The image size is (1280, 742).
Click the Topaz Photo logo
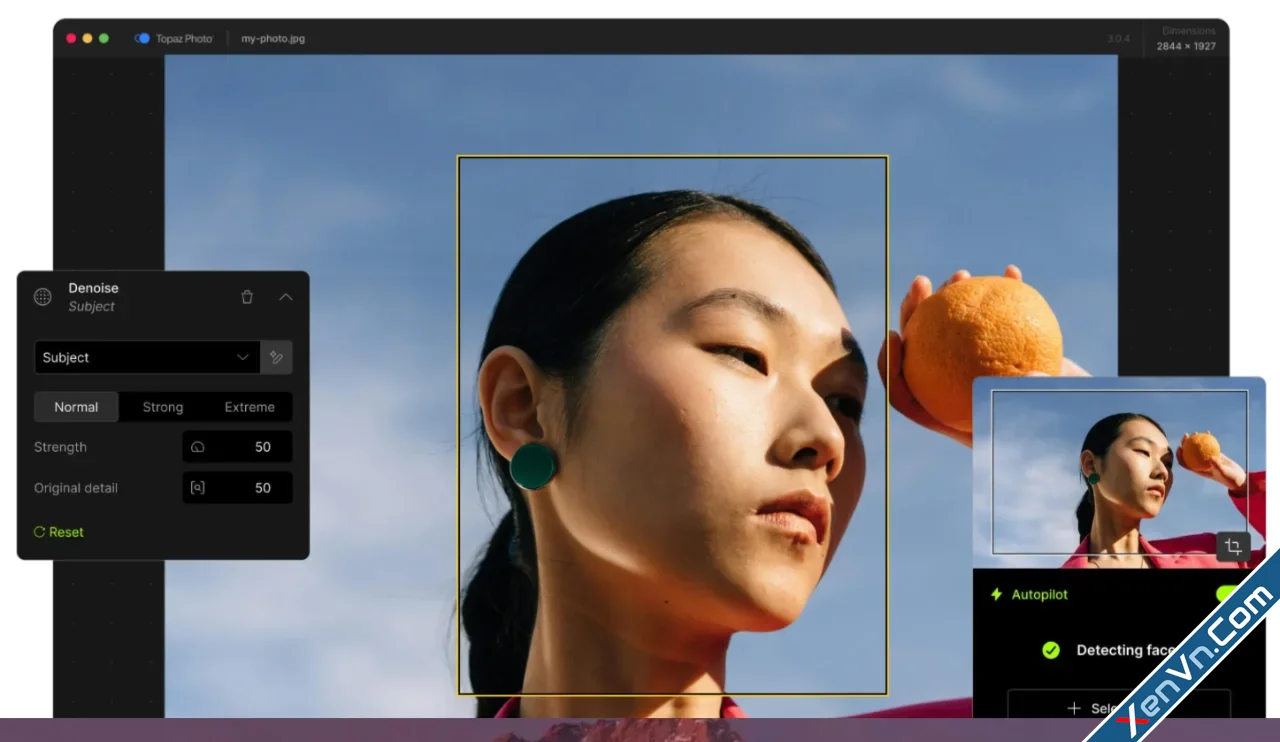coord(174,38)
